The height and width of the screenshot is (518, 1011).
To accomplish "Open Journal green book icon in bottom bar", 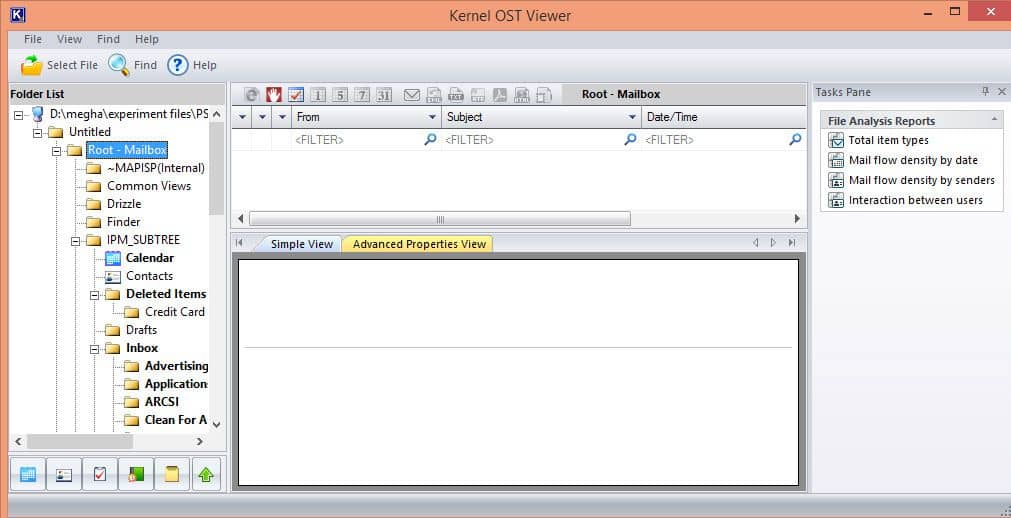I will click(x=136, y=475).
